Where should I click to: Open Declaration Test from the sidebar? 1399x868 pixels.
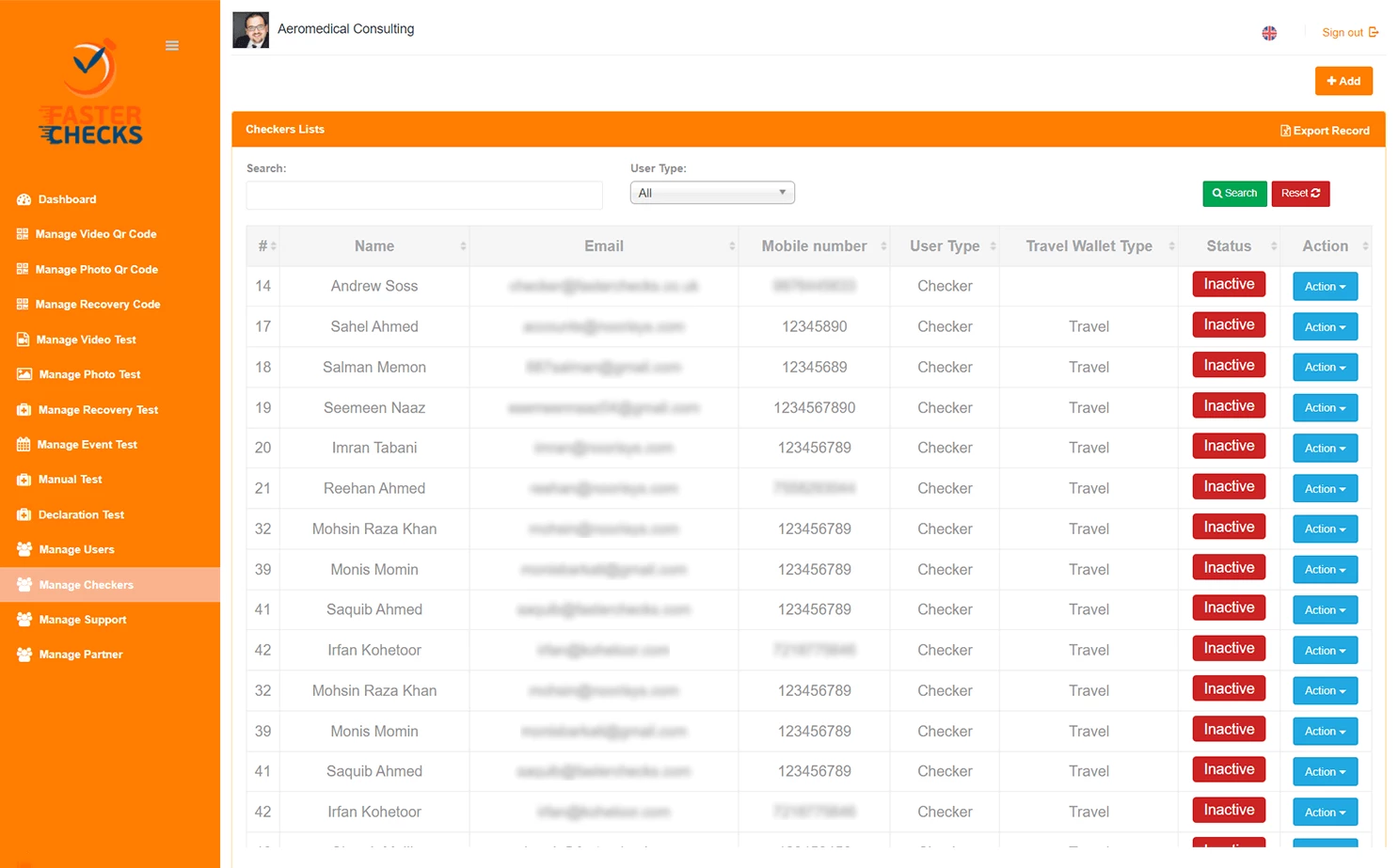point(81,514)
